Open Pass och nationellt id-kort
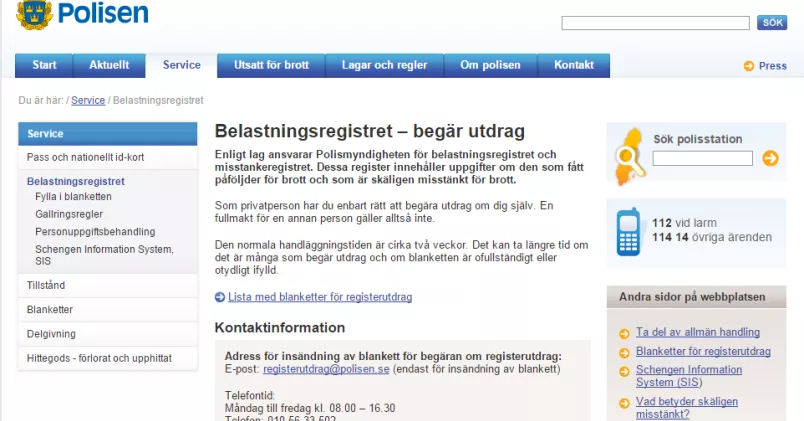The height and width of the screenshot is (421, 804). tap(108, 157)
